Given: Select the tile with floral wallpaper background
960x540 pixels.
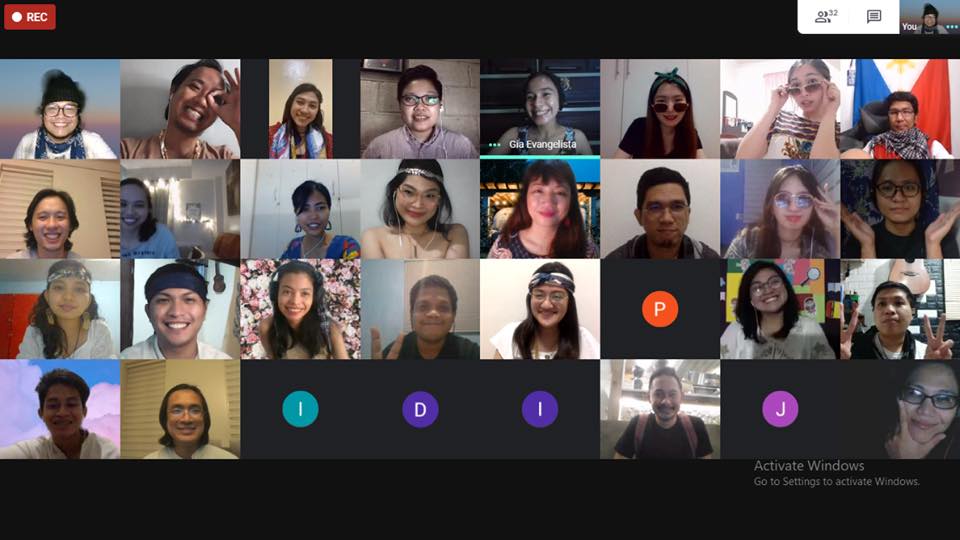Looking at the screenshot, I should [x=300, y=309].
